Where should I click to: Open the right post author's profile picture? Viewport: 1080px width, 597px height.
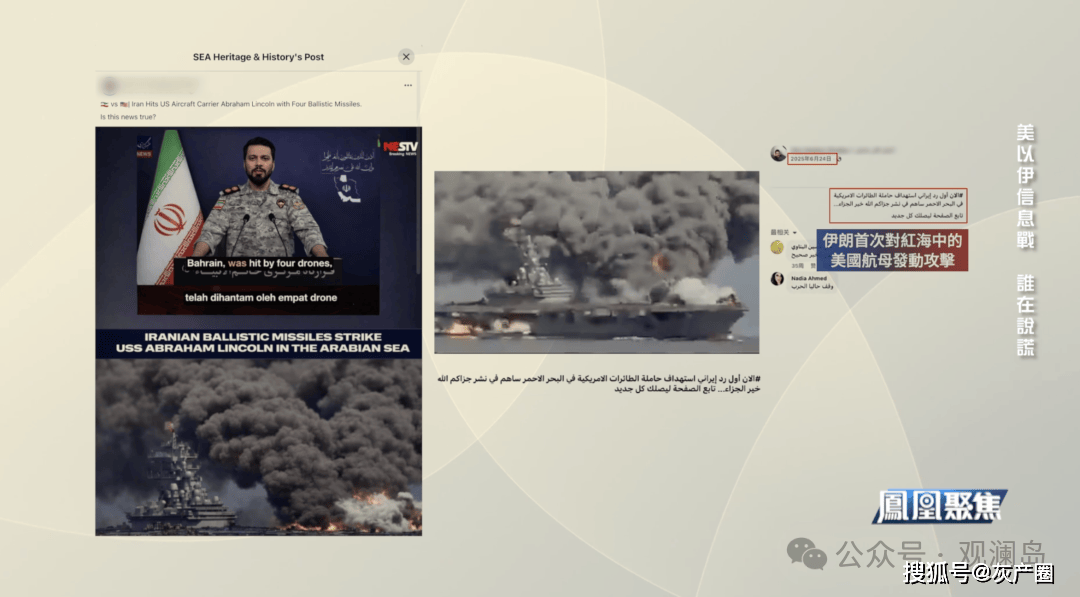tap(778, 154)
